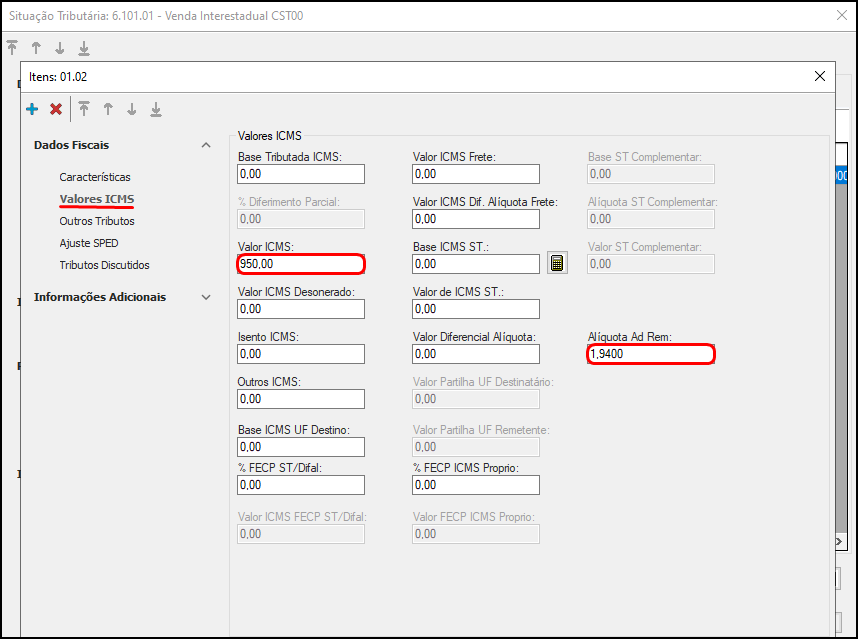Click the Valor ICMS input field
This screenshot has width=858, height=639.
pos(301,264)
